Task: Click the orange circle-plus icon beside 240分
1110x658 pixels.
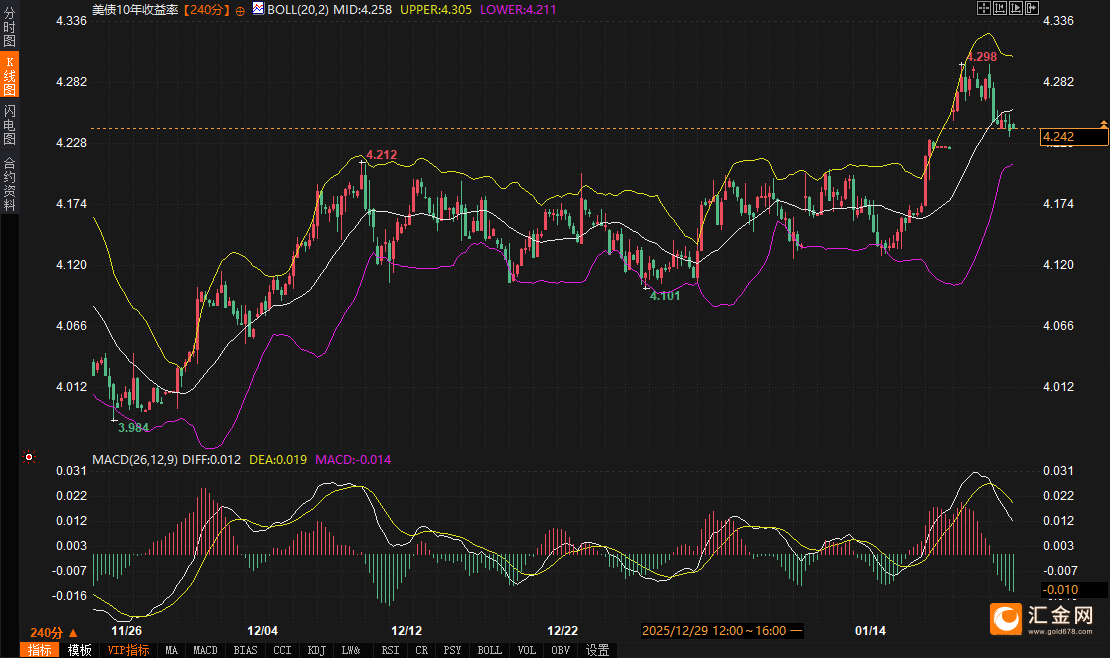Action: point(241,9)
